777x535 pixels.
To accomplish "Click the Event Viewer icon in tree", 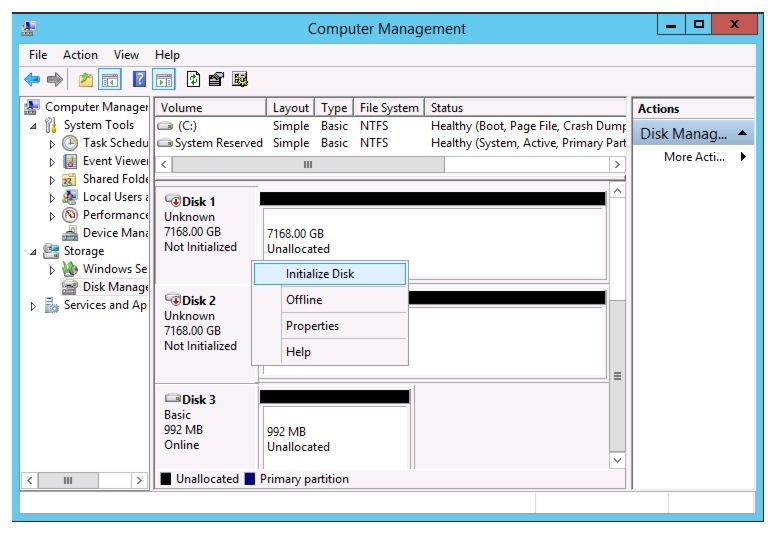I will pyautogui.click(x=70, y=161).
